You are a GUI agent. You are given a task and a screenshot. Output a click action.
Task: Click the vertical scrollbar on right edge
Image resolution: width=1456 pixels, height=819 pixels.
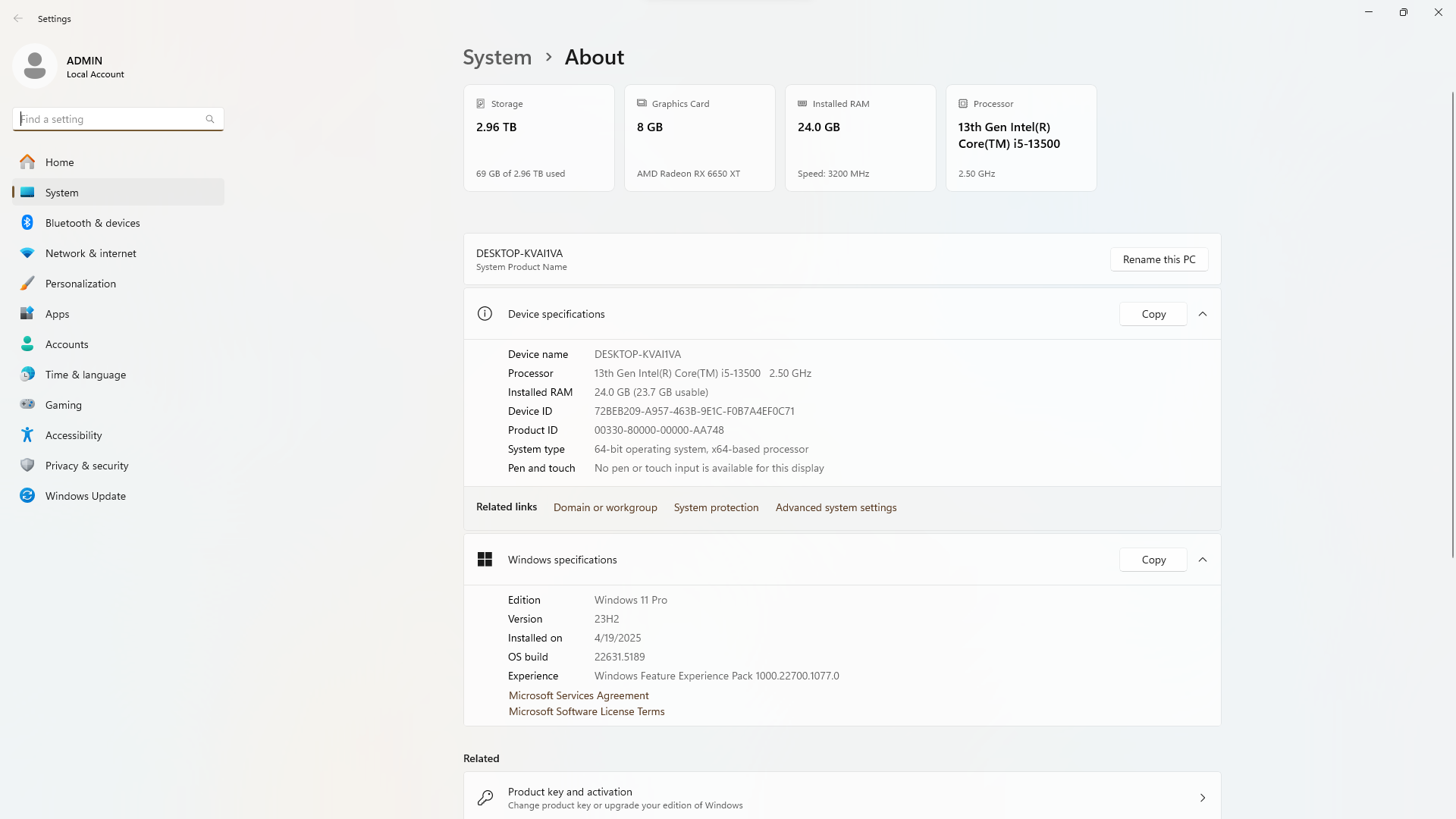pos(1452,326)
